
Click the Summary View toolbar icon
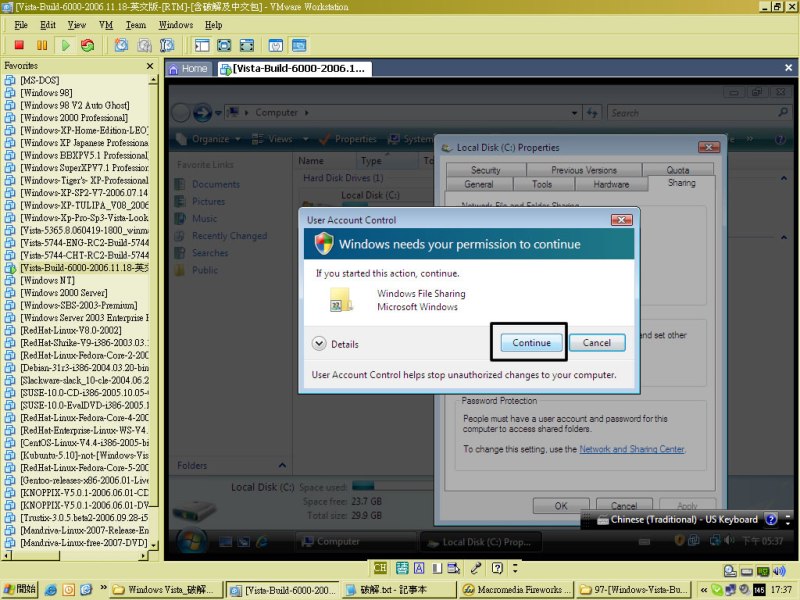pyautogui.click(x=276, y=45)
